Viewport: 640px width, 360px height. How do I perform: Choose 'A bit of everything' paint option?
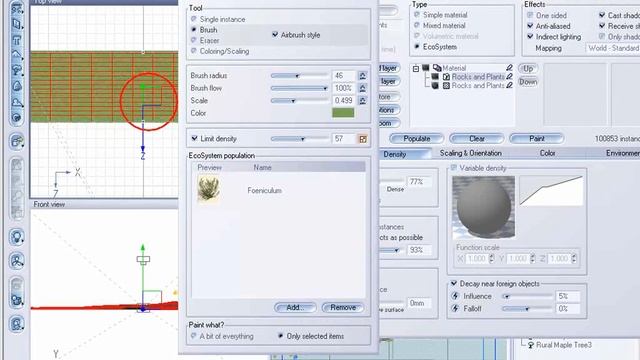point(194,336)
